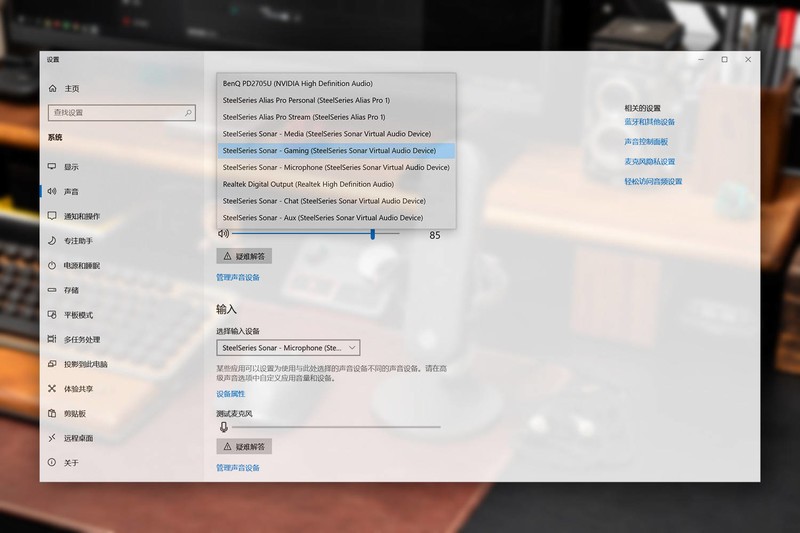
Task: Click the 多任务处理 multitasking icon
Action: coord(52,339)
